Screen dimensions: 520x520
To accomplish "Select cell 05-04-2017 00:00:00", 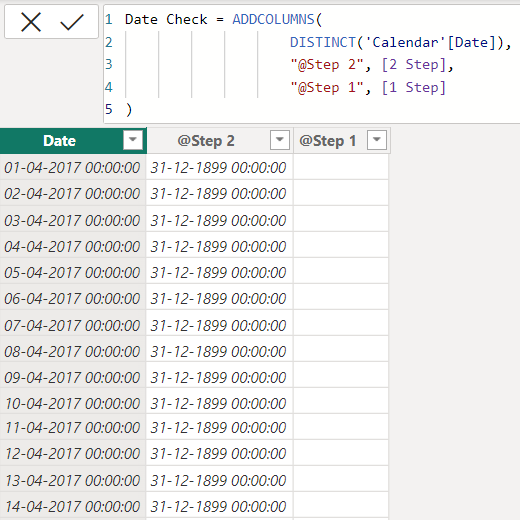I will [73, 272].
